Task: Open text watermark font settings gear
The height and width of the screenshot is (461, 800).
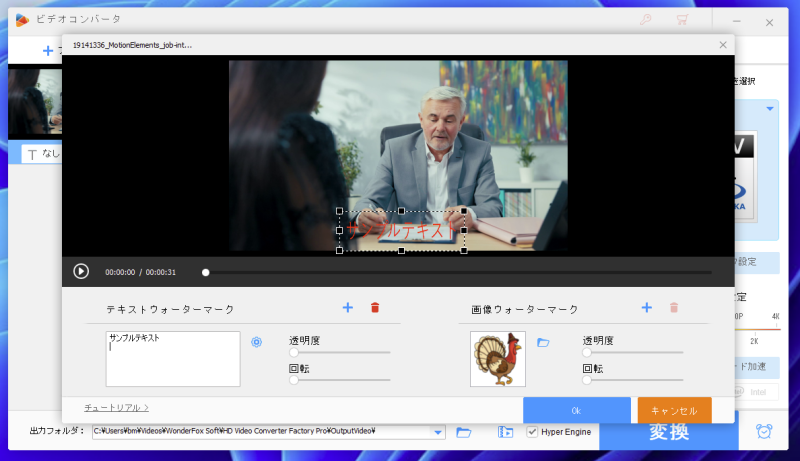Action: pyautogui.click(x=256, y=342)
